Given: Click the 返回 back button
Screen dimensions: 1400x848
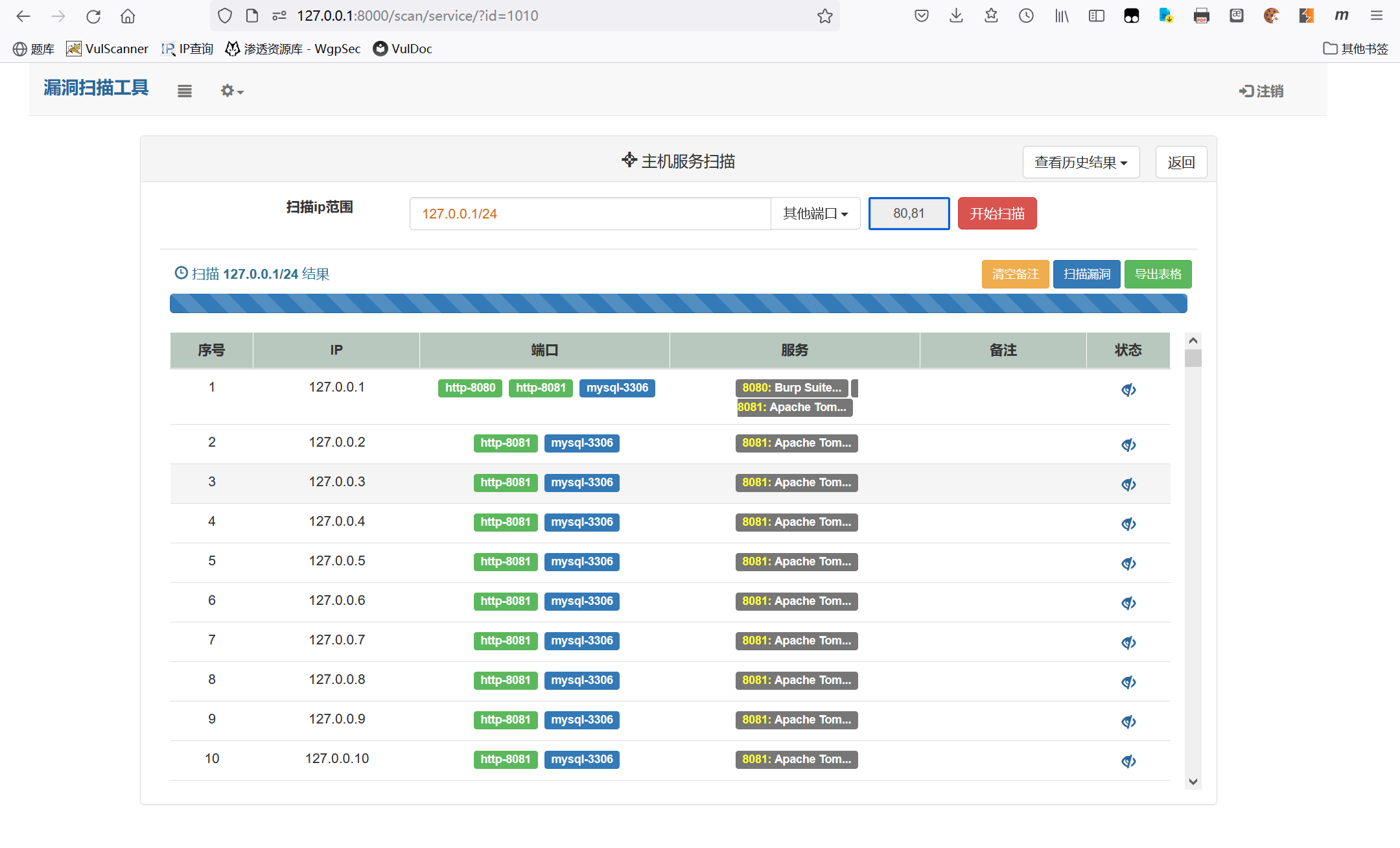Looking at the screenshot, I should coord(1180,162).
